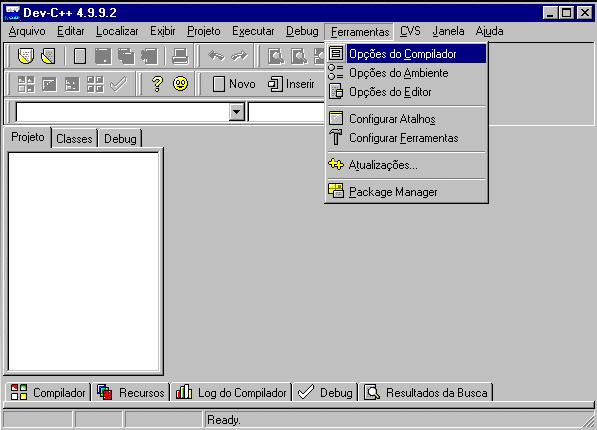The image size is (597, 430).
Task: Open the Resultados da Busca tab
Action: (x=426, y=392)
